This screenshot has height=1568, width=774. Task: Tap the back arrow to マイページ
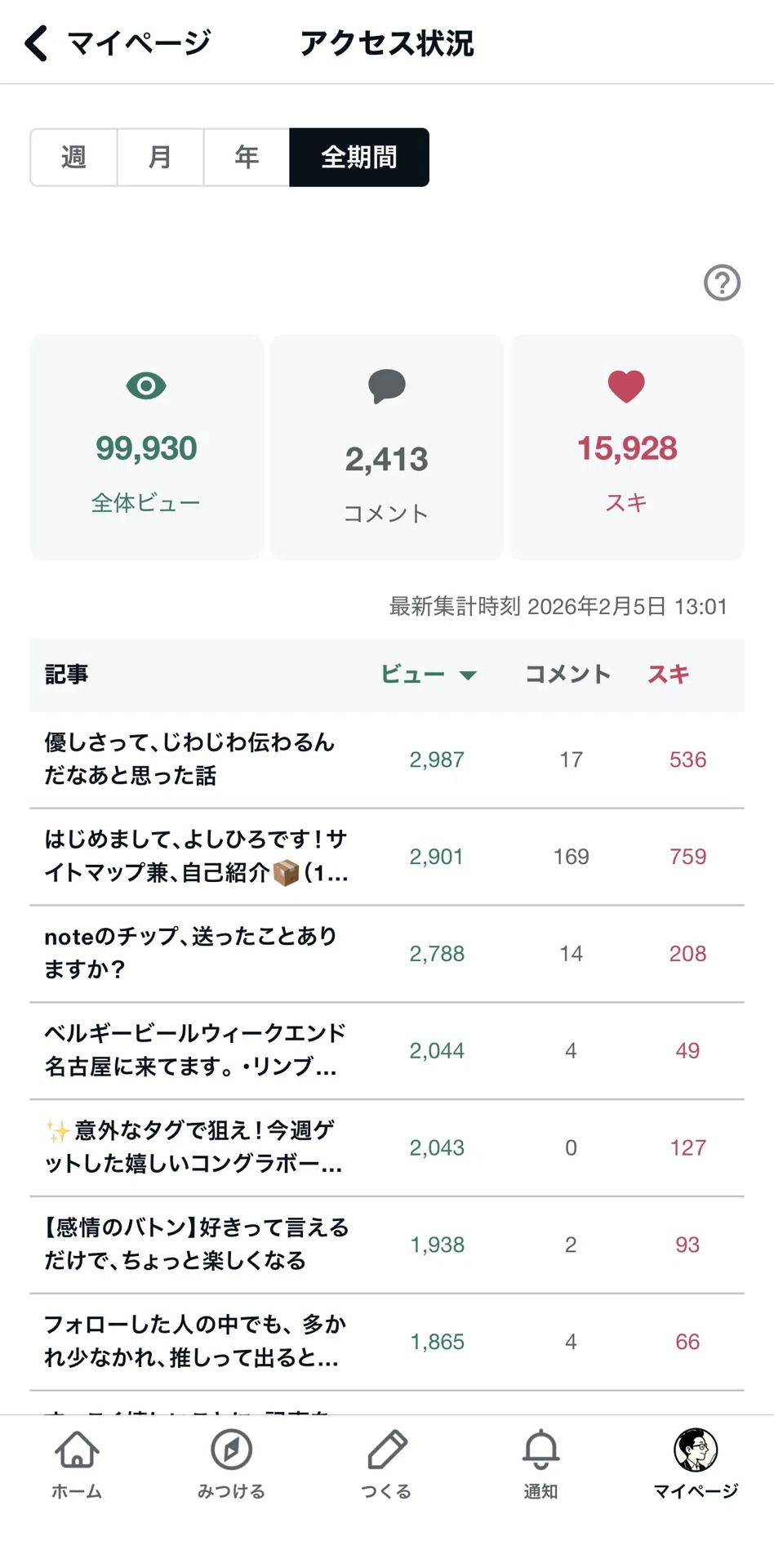pos(36,43)
